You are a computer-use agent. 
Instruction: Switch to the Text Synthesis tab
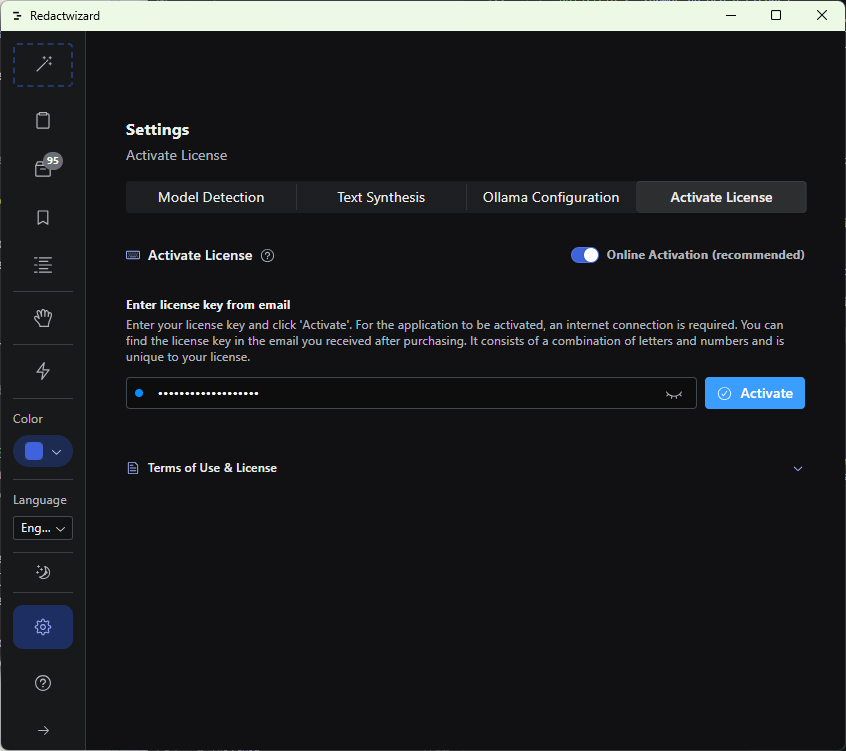tap(381, 197)
